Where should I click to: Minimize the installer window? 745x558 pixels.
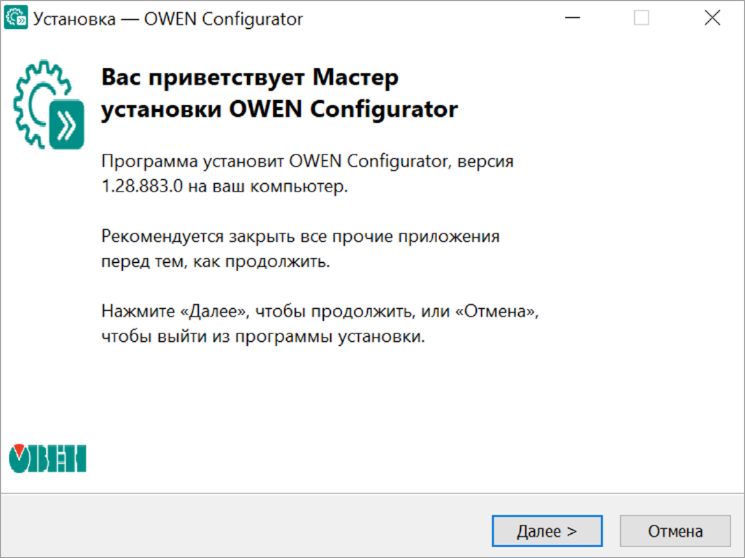point(572,18)
